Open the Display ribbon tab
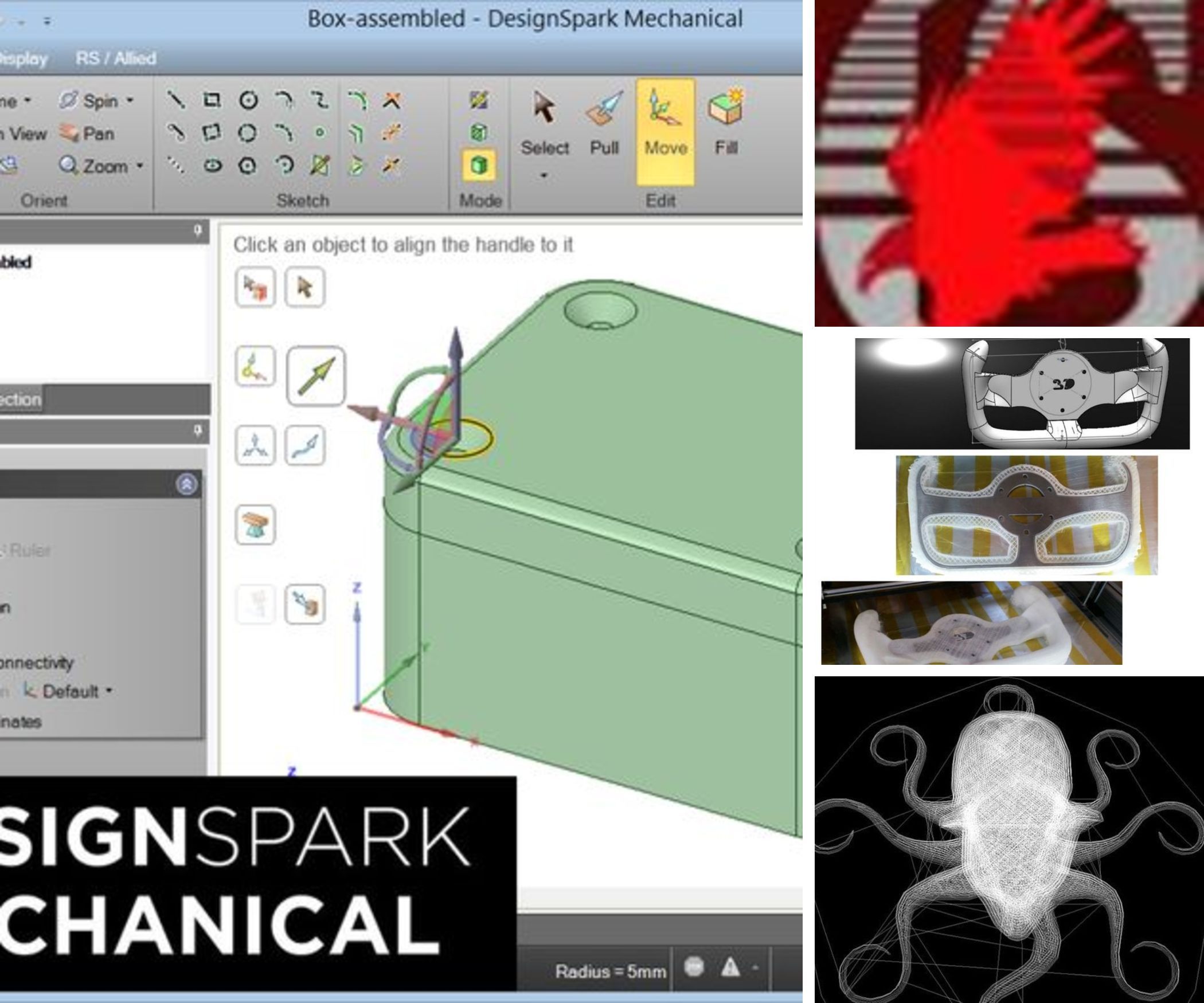 click(23, 58)
